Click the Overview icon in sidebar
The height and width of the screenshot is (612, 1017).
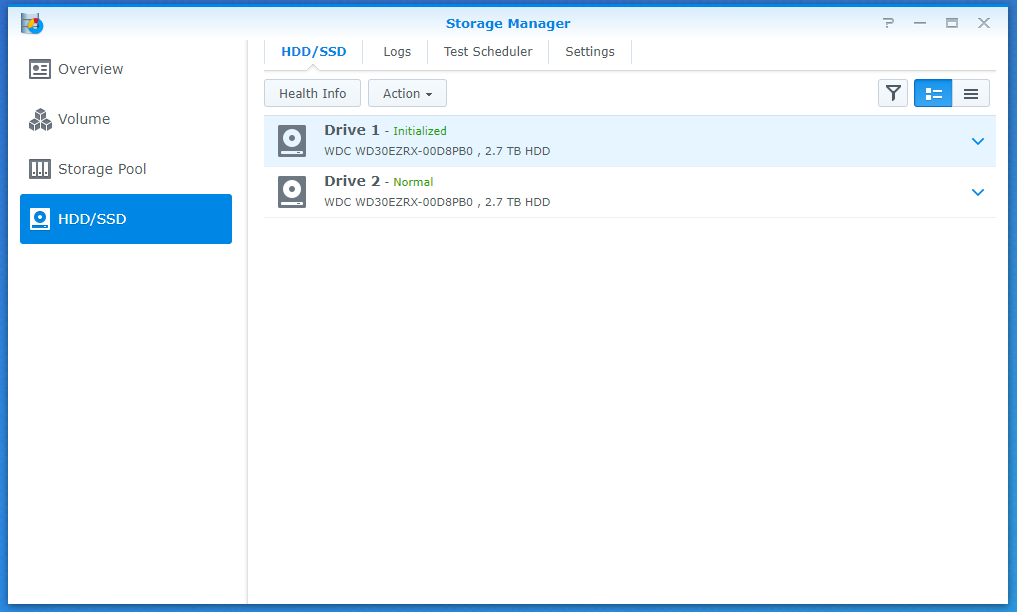tap(40, 69)
